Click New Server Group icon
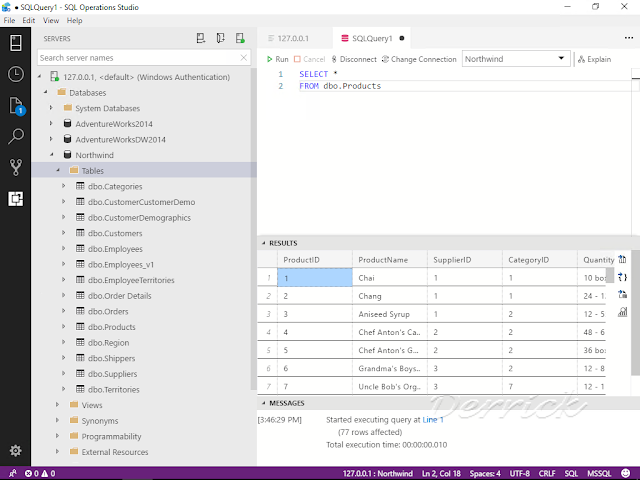The width and height of the screenshot is (640, 480). 220,38
